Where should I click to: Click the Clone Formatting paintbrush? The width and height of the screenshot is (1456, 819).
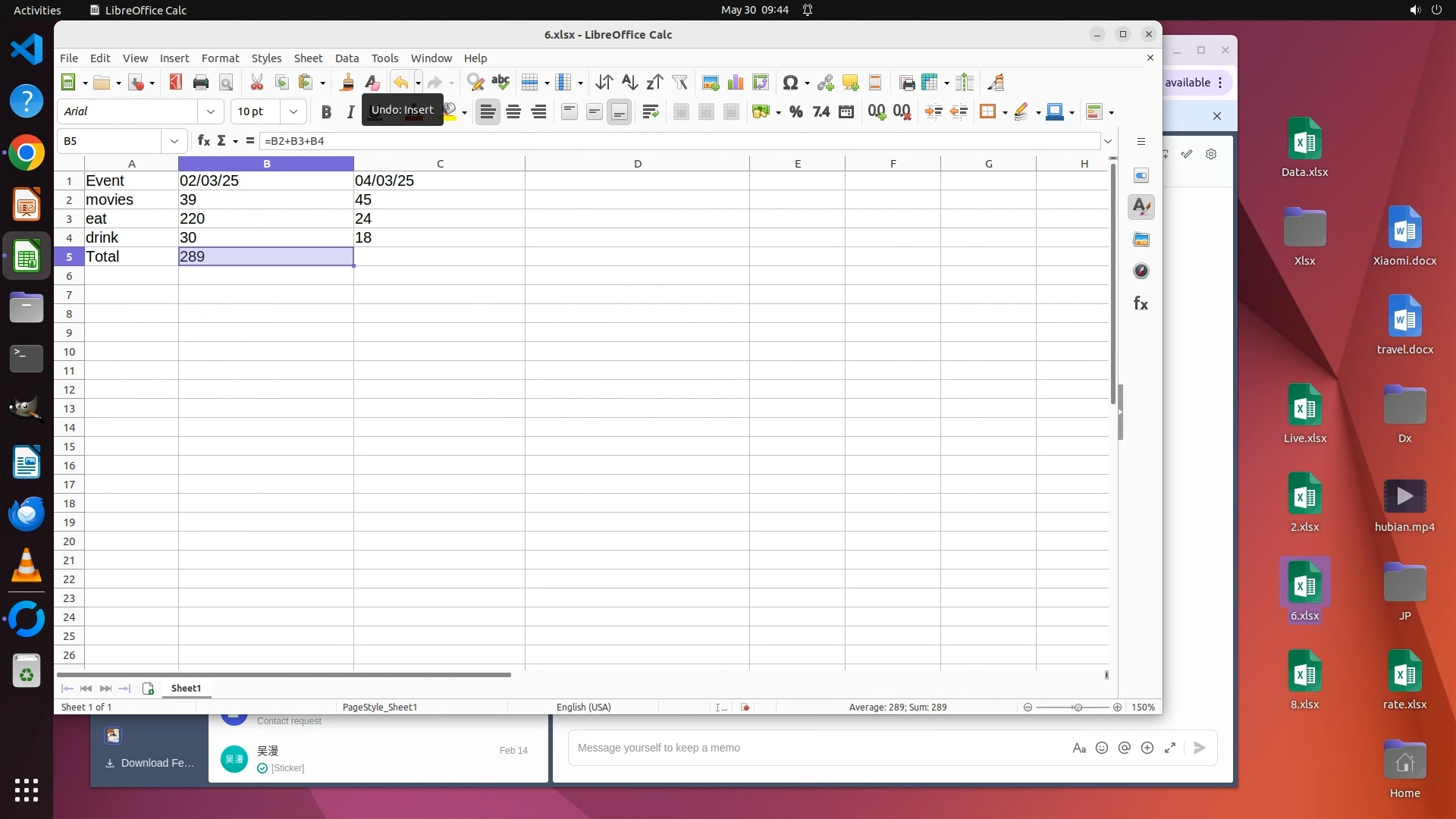coord(347,83)
